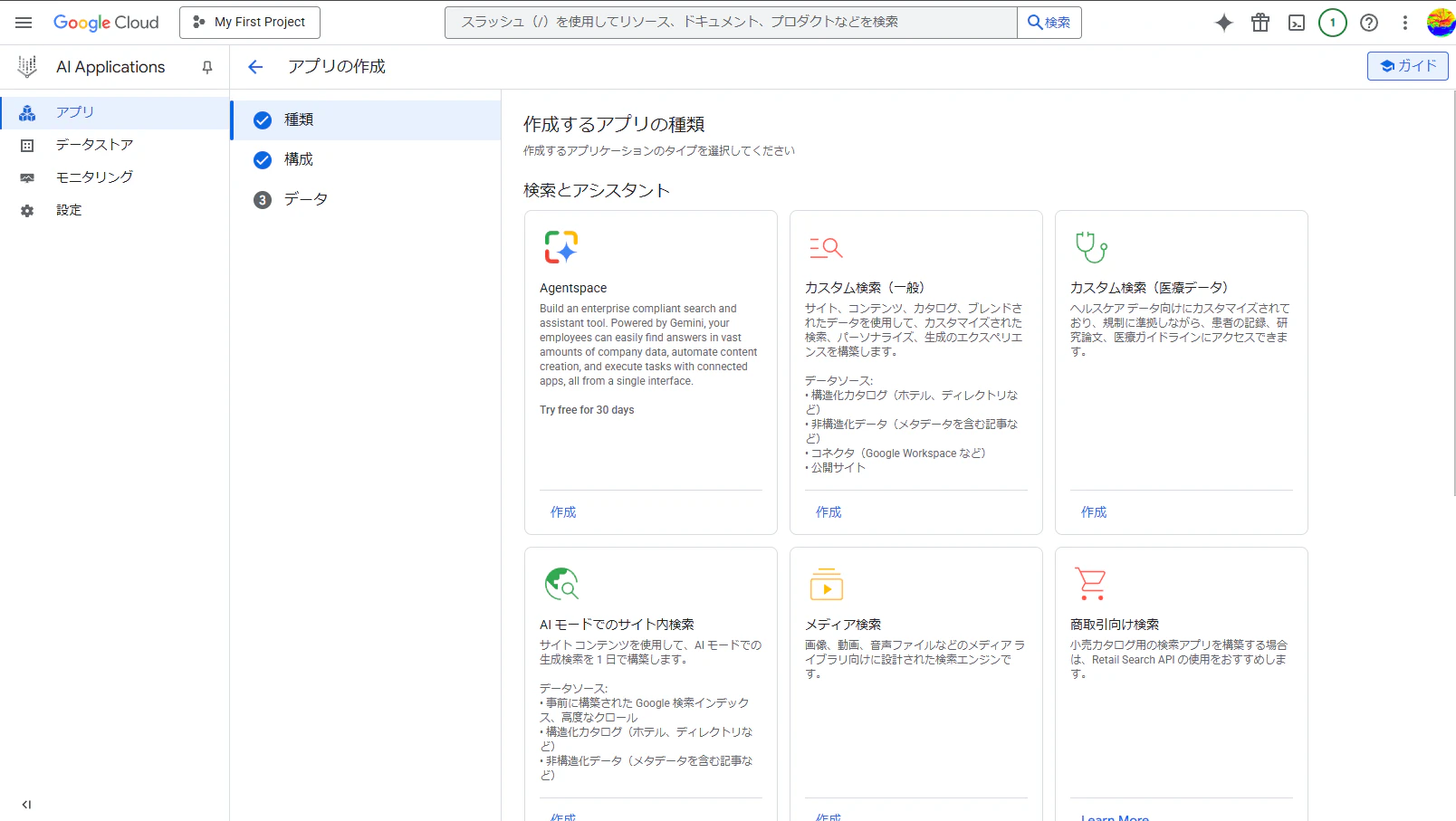The height and width of the screenshot is (821, 1456).
Task: Open the main navigation hamburger menu
Action: [x=24, y=23]
